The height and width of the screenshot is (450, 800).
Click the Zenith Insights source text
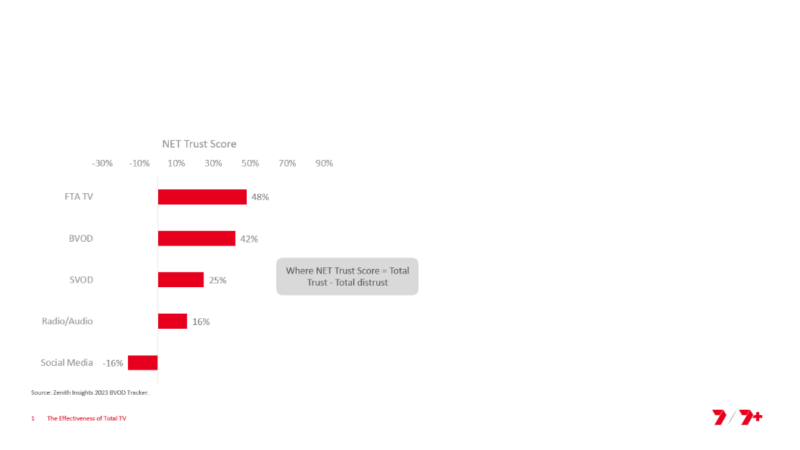[x=90, y=392]
